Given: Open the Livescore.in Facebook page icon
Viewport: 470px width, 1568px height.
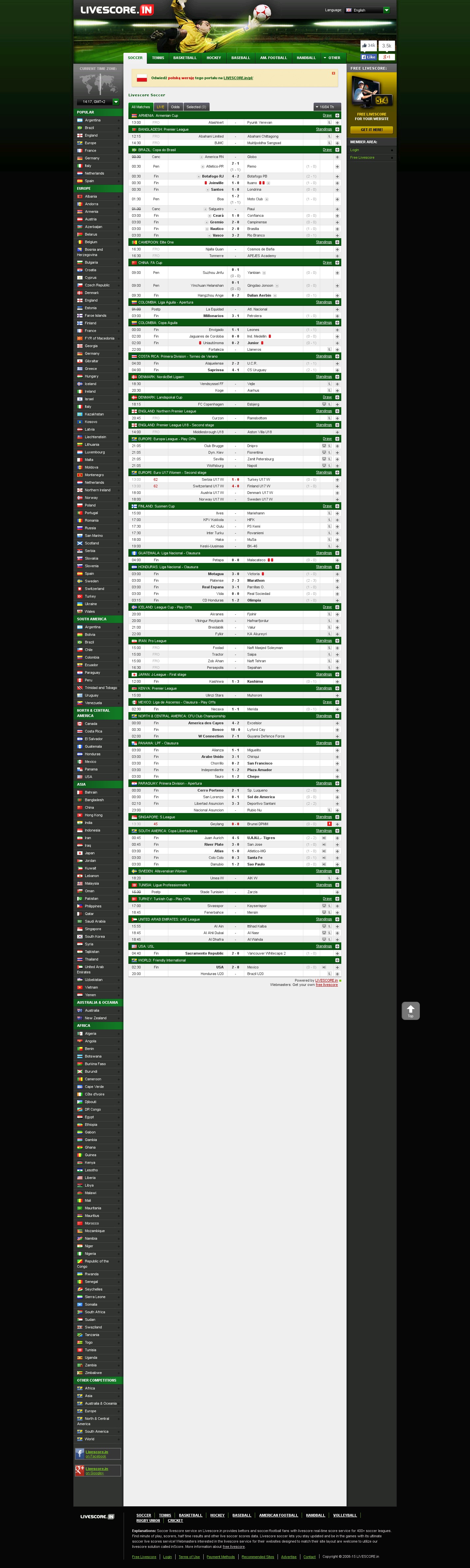Looking at the screenshot, I should click(80, 1453).
